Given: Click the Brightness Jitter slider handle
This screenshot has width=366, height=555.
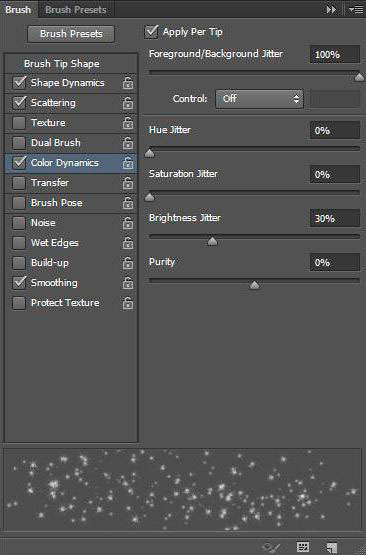Looking at the screenshot, I should (212, 241).
